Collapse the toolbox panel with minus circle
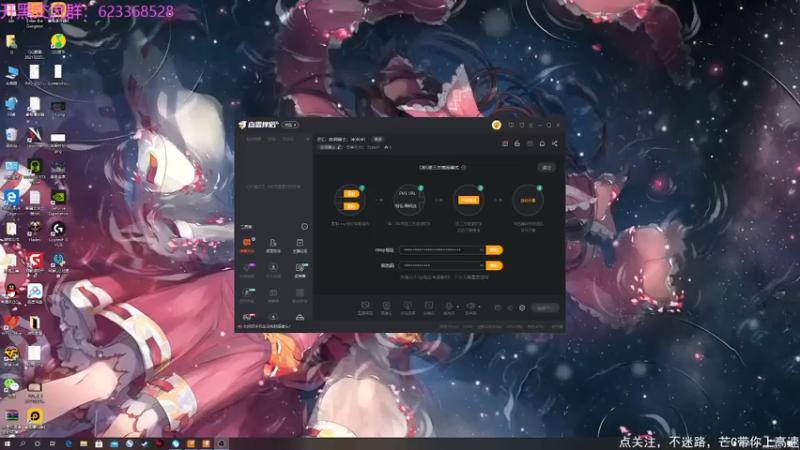 coord(305,227)
